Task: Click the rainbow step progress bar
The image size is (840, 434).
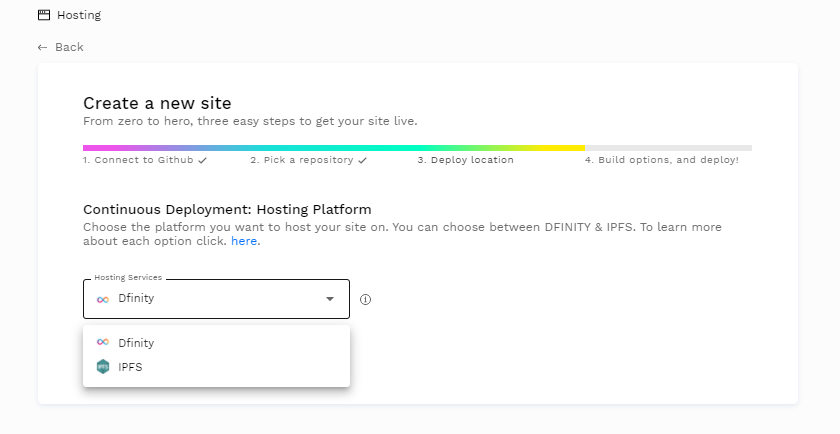Action: tap(334, 148)
